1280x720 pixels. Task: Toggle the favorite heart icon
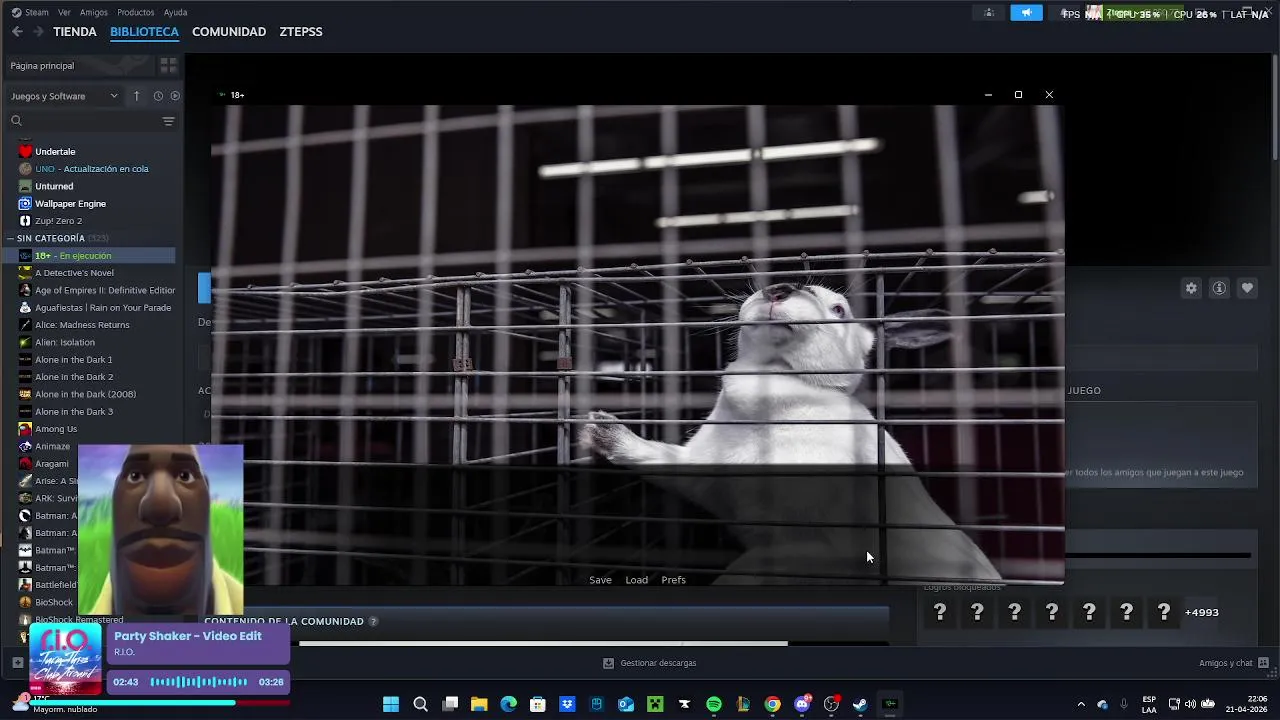click(1247, 288)
